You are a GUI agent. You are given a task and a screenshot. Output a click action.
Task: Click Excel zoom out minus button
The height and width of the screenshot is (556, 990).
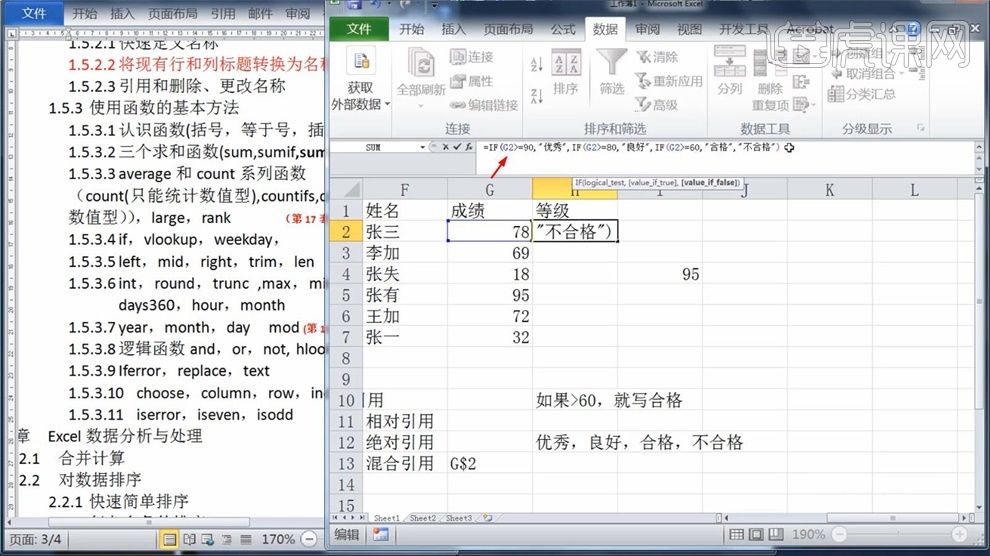838,535
